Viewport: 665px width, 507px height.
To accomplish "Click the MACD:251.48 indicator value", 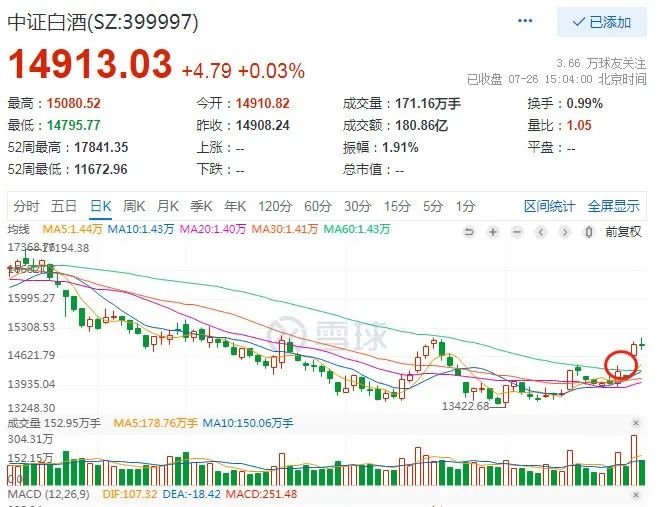I will tap(261, 494).
